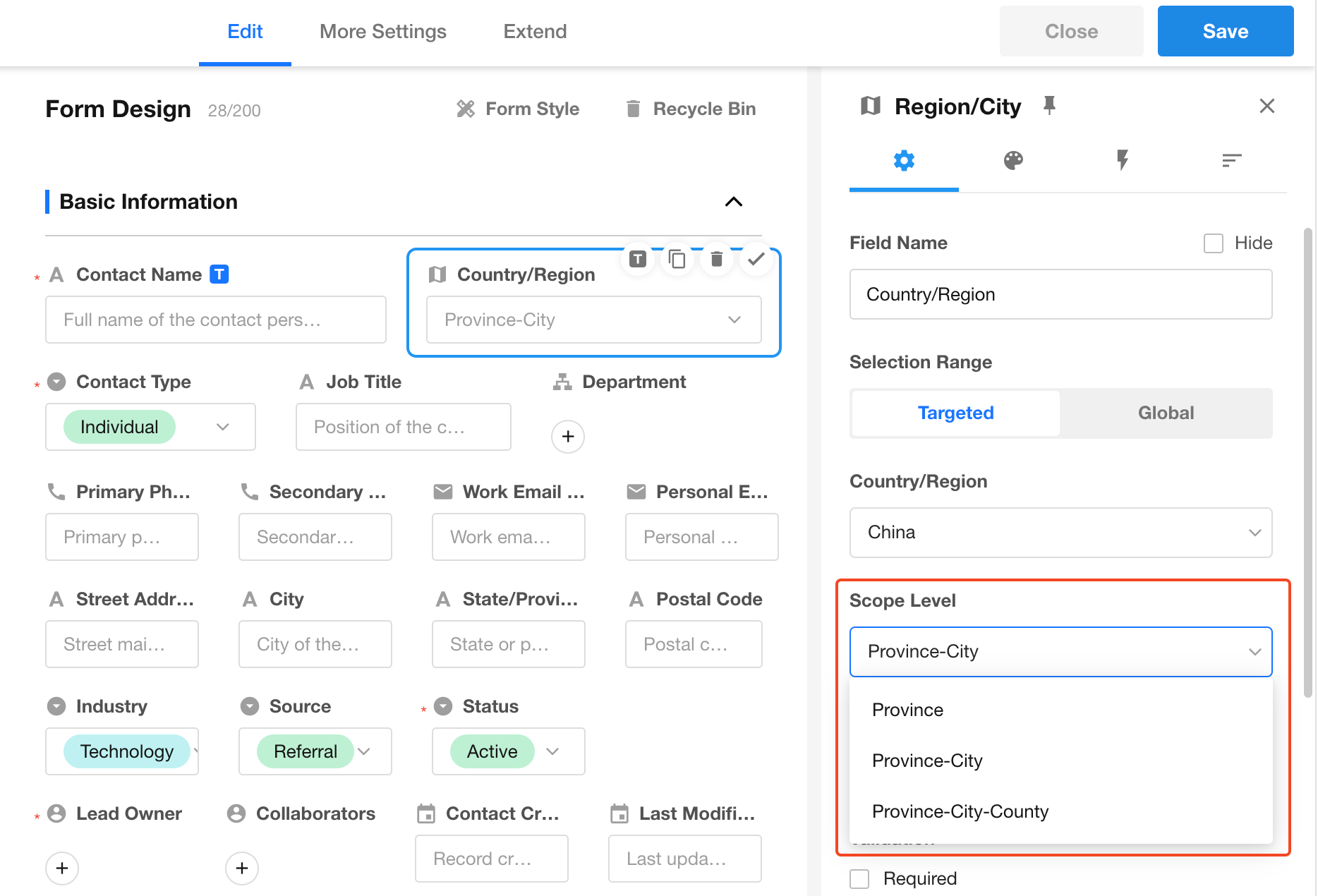Open the Recycle Bin

pyautogui.click(x=691, y=109)
